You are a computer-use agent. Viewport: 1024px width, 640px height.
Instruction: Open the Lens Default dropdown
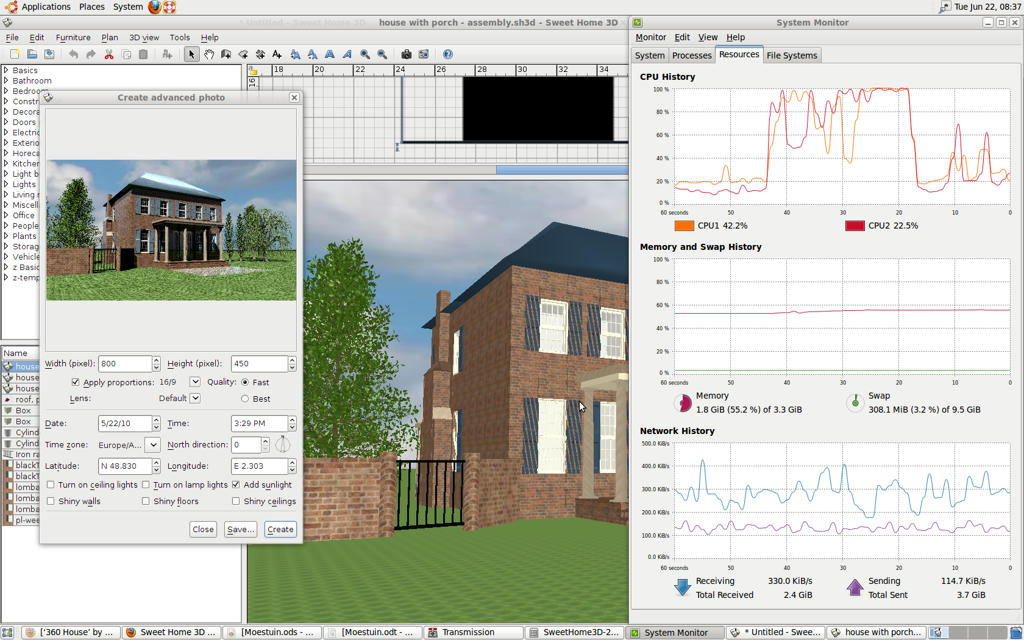pos(195,398)
